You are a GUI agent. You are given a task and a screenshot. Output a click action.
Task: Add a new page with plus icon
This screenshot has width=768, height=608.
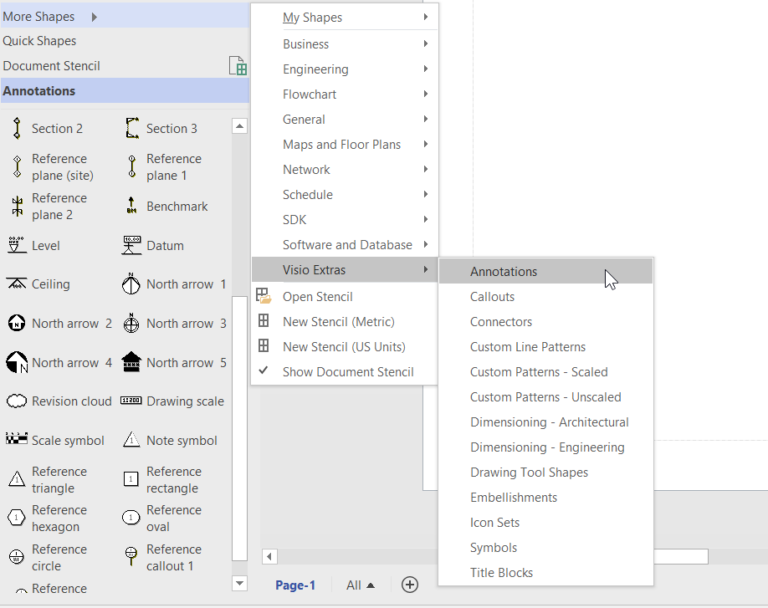tap(410, 584)
